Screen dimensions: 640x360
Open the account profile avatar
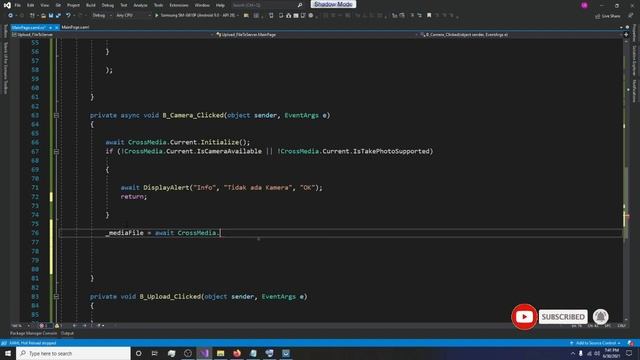point(584,5)
